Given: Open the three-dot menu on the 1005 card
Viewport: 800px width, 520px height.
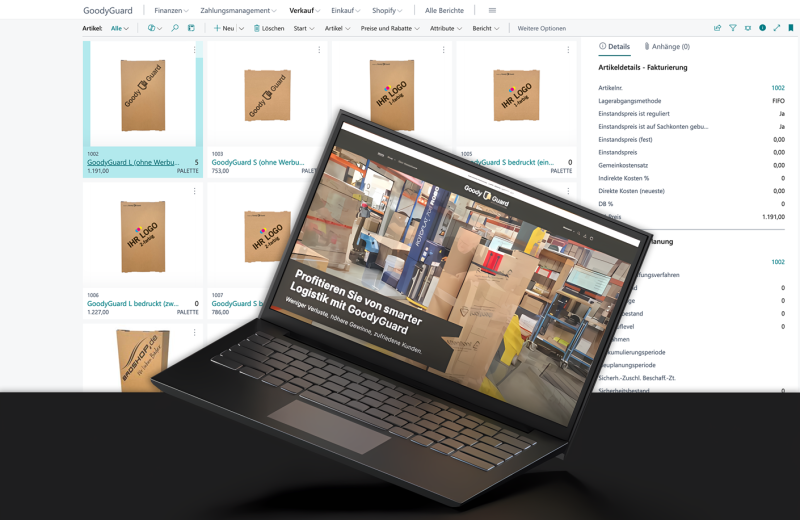Looking at the screenshot, I should coord(568,50).
